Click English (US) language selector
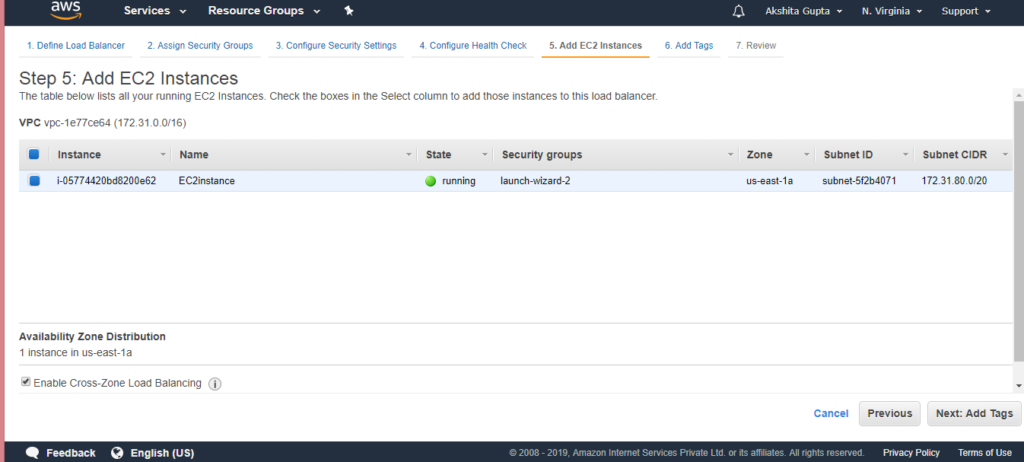The width and height of the screenshot is (1024, 462). (162, 453)
